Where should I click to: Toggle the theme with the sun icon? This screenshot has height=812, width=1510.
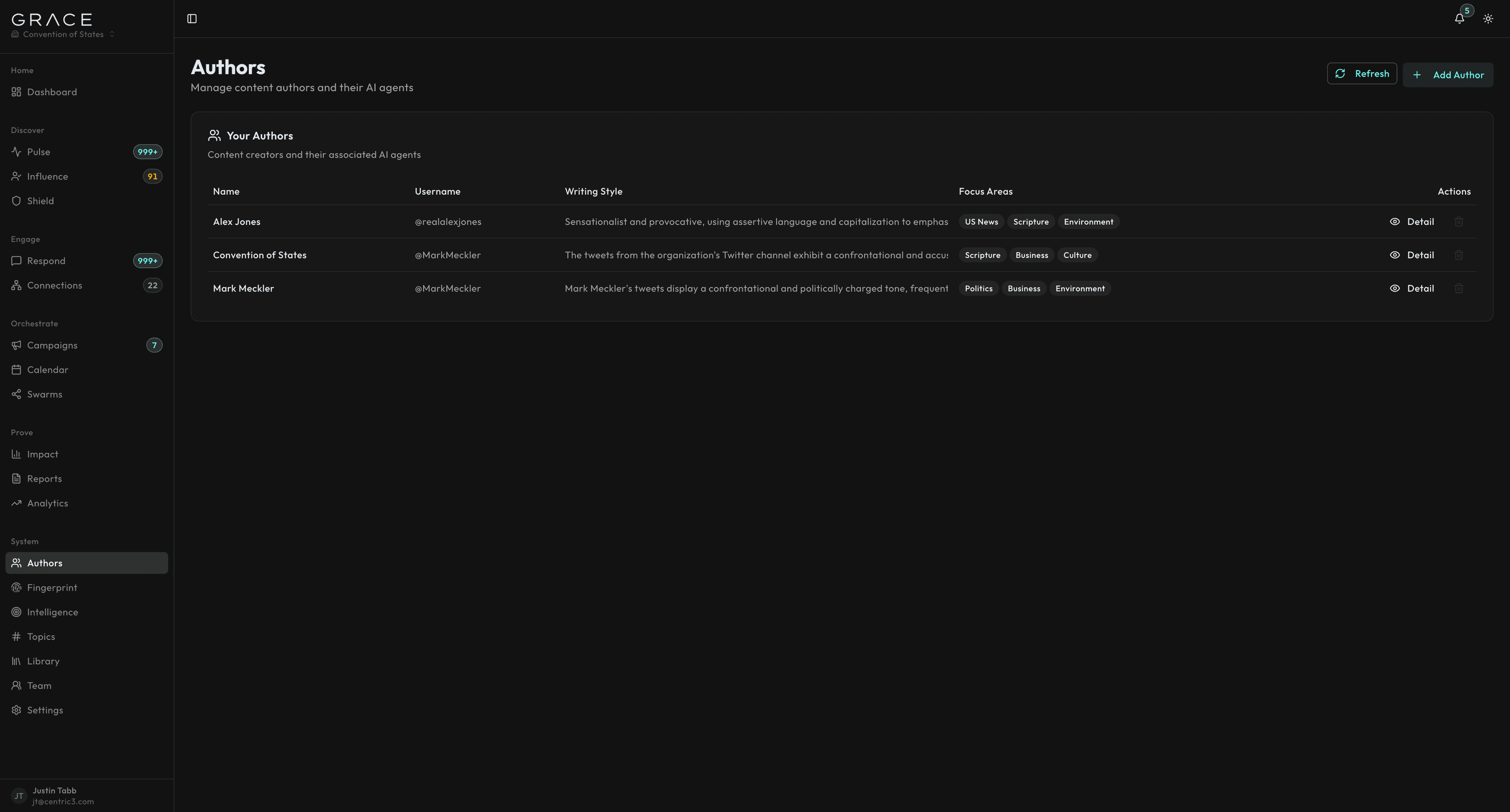tap(1488, 18)
